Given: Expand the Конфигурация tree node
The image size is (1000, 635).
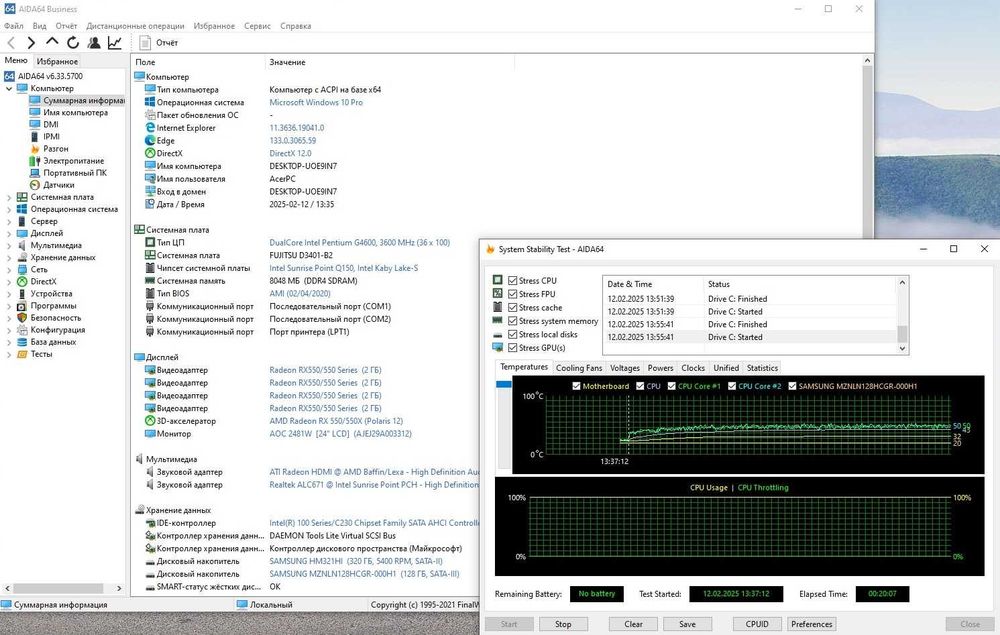Looking at the screenshot, I should (9, 330).
